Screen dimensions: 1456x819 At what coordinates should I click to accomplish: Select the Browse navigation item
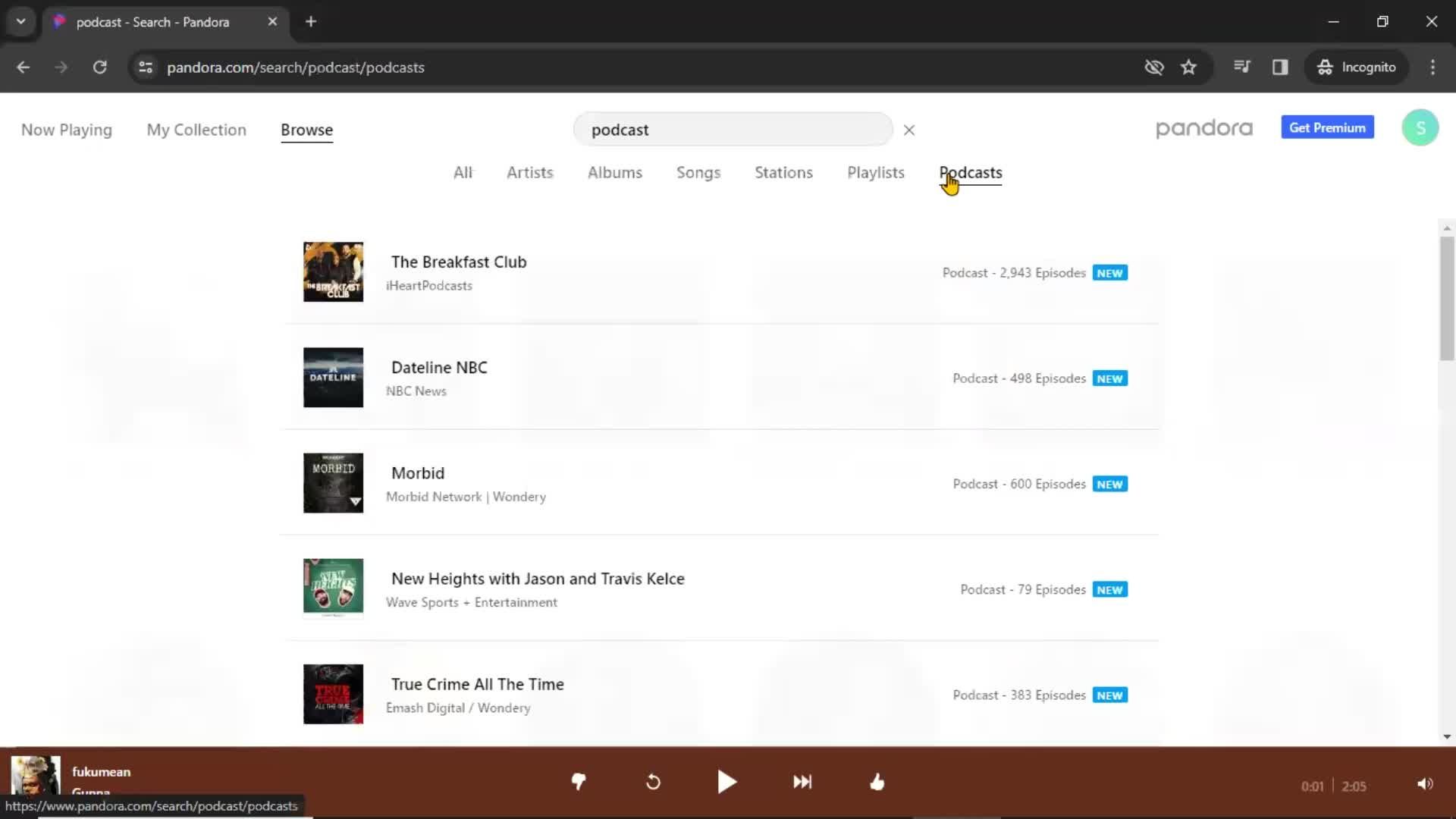306,130
